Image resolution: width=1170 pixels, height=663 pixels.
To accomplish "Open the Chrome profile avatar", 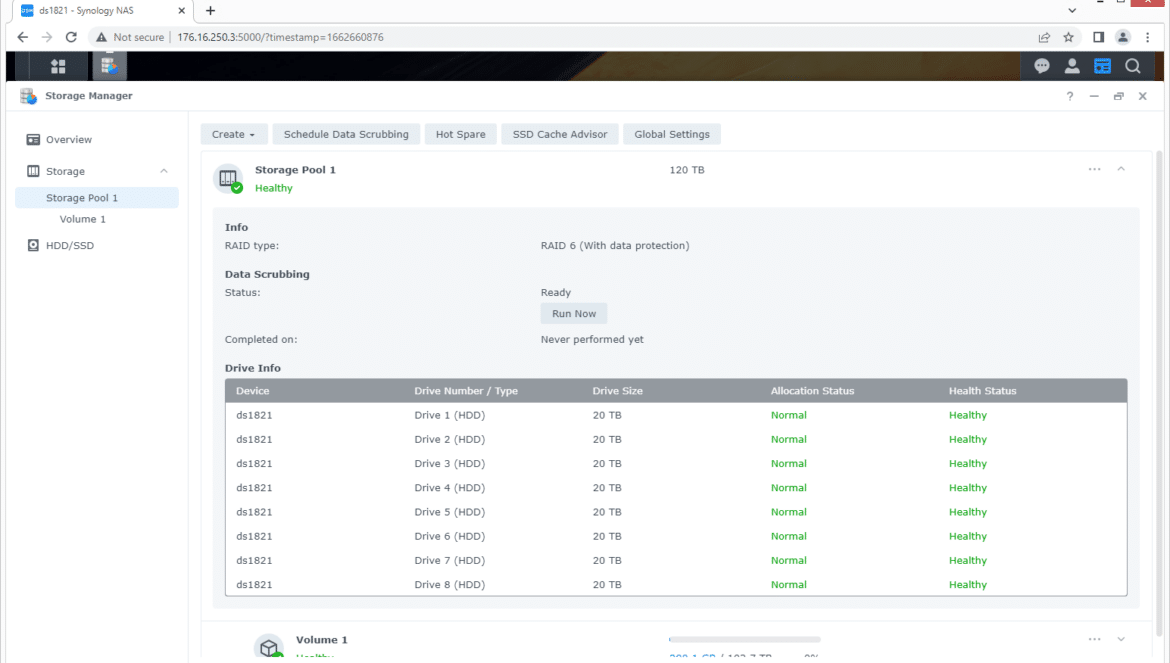I will point(1122,37).
